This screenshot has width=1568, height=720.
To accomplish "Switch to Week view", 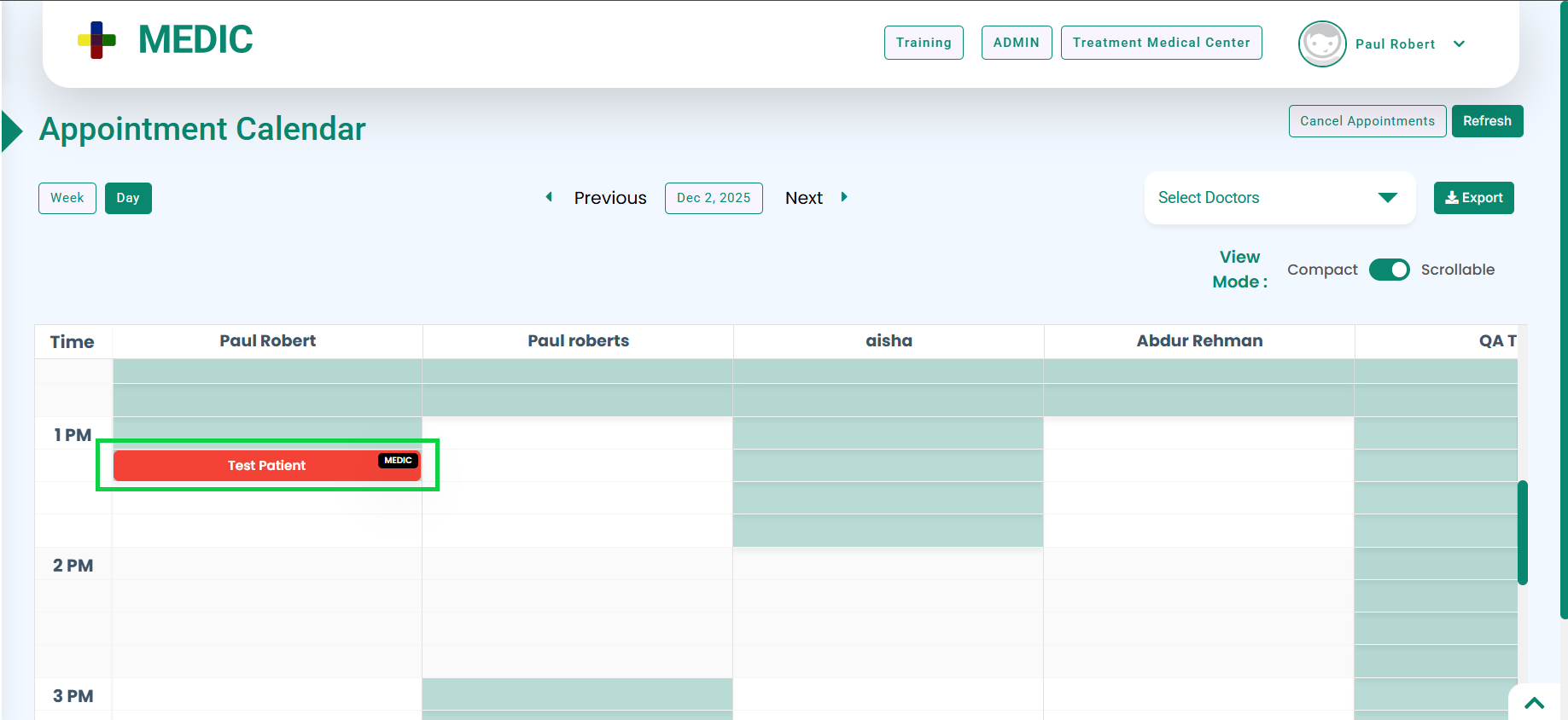I will click(67, 198).
